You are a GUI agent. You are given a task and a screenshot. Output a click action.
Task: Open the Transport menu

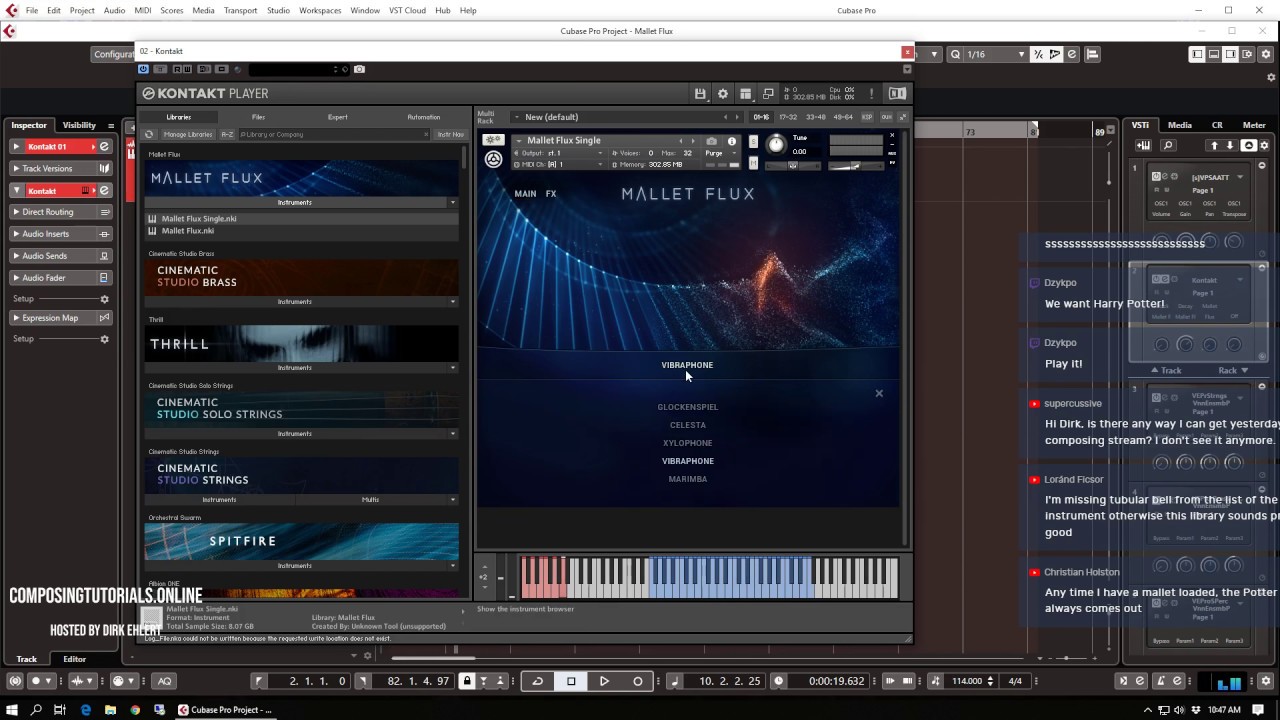pyautogui.click(x=240, y=10)
